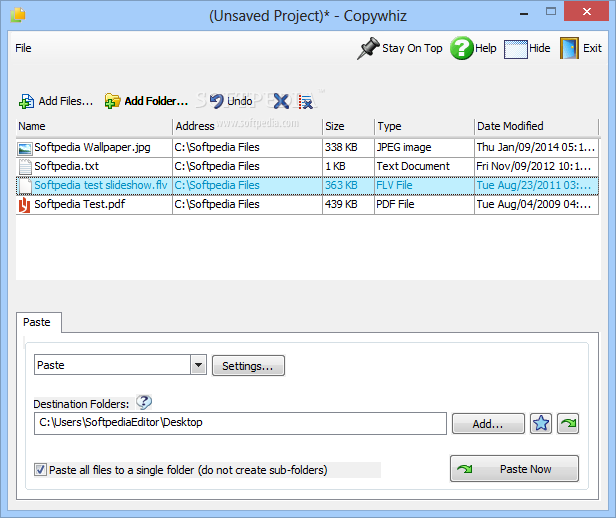Image resolution: width=616 pixels, height=518 pixels.
Task: Click the Undo label
Action: 240,101
